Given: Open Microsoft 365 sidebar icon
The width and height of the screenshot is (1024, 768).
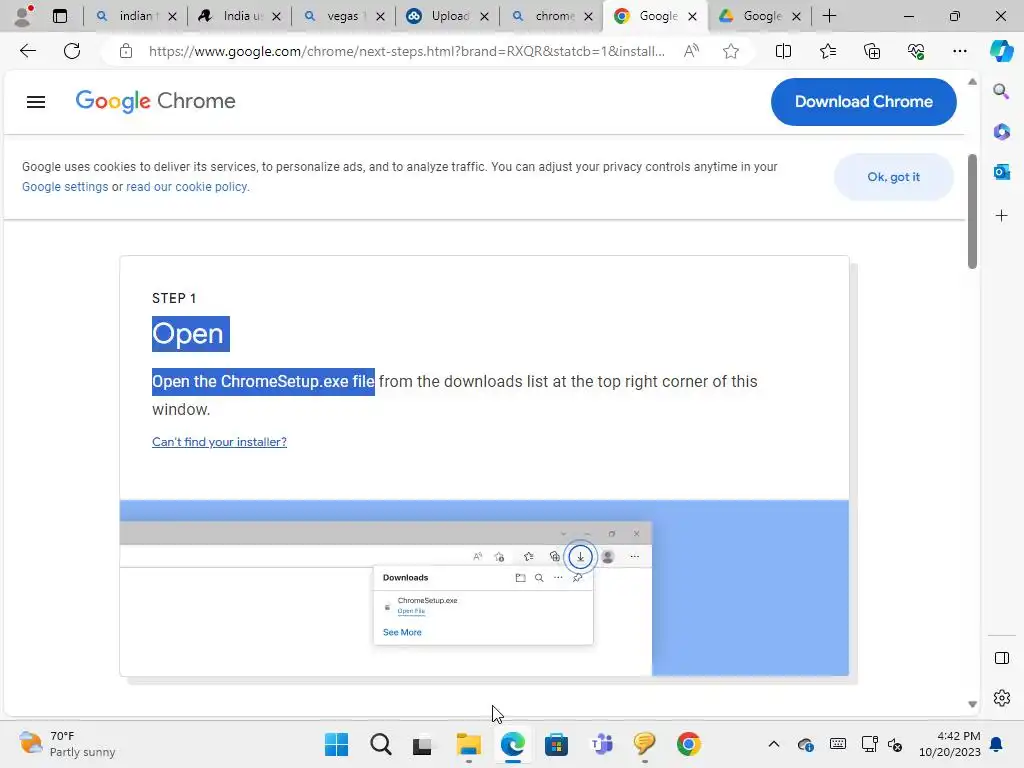Looking at the screenshot, I should (x=1001, y=131).
